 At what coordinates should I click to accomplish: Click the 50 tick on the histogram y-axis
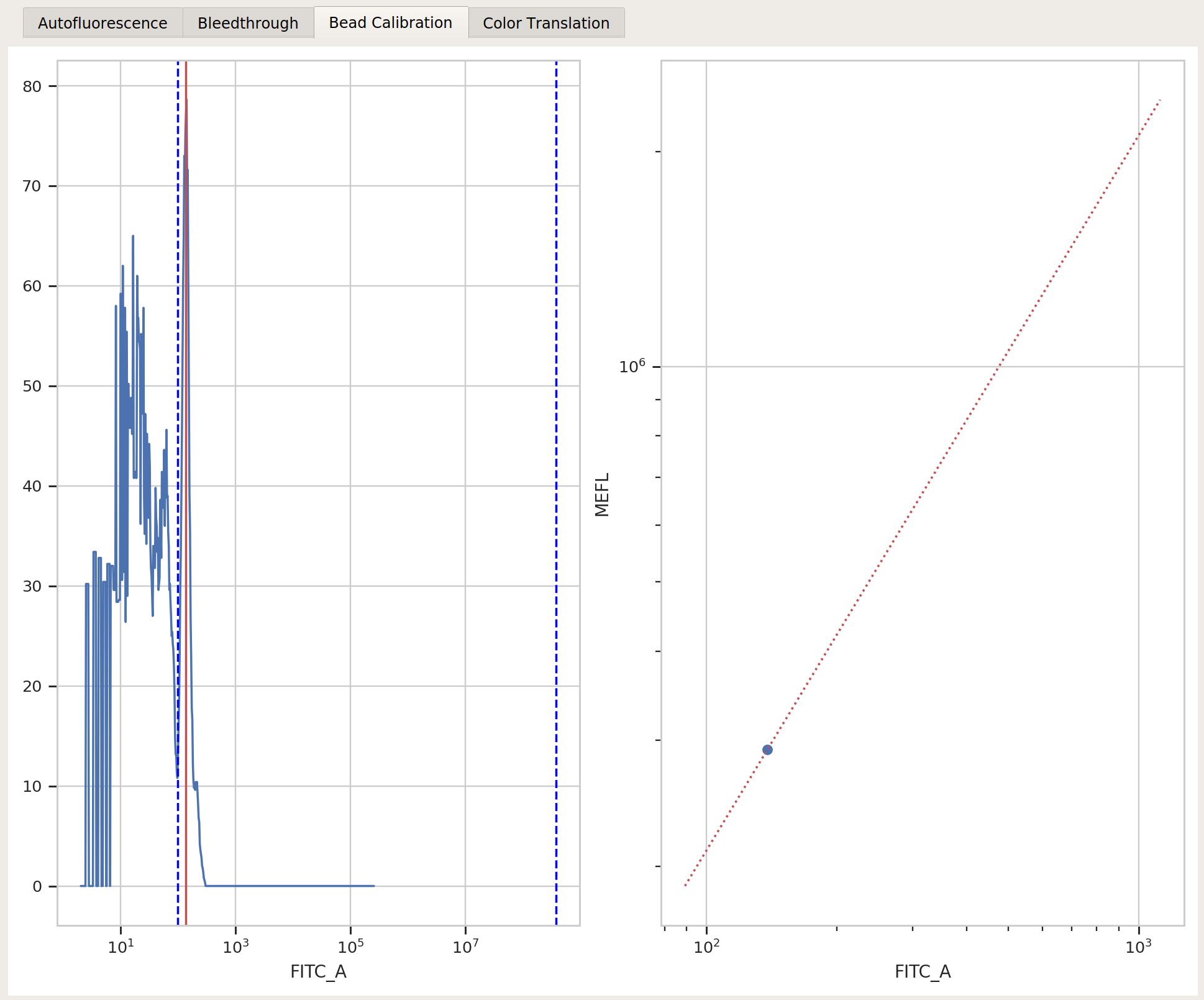tap(32, 386)
